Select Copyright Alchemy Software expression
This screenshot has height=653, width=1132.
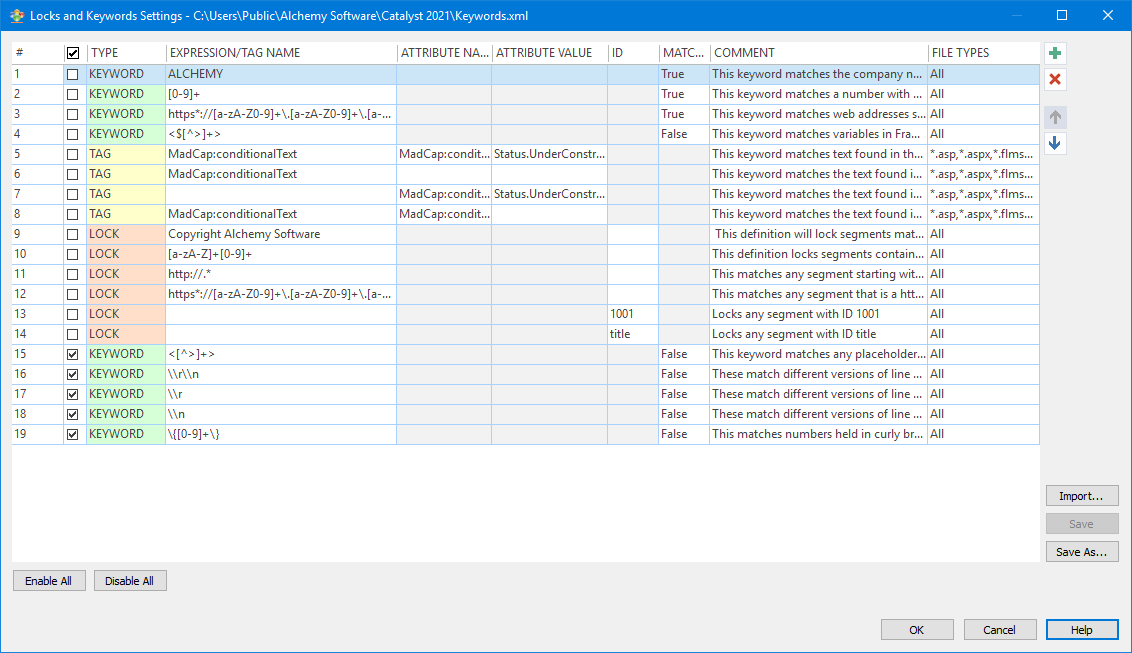point(281,234)
